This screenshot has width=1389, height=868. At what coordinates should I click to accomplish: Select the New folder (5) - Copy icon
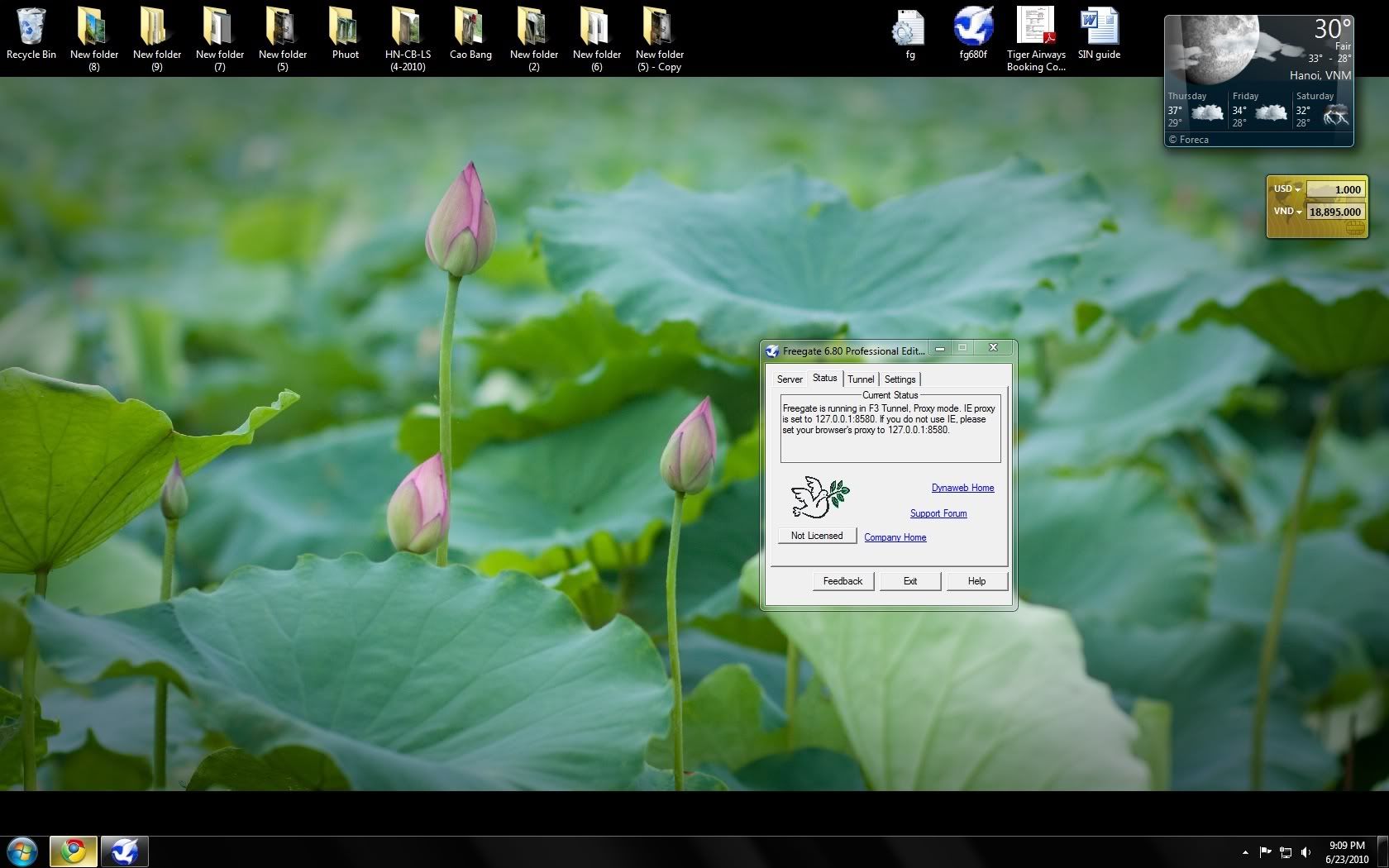pos(660,38)
